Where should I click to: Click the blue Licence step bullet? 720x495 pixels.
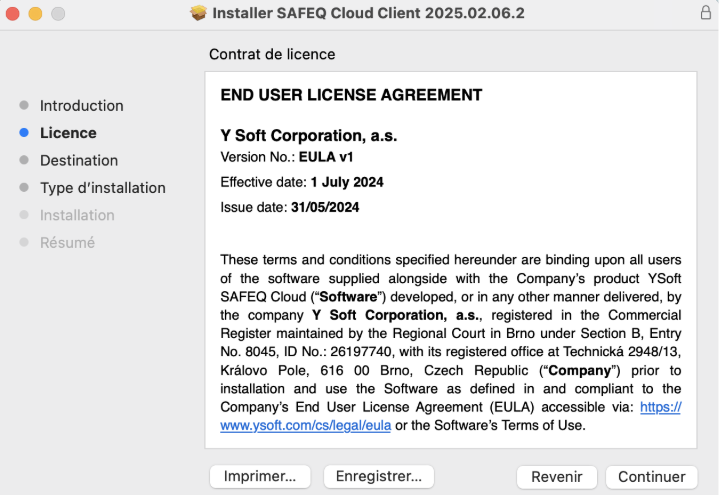pyautogui.click(x=24, y=133)
